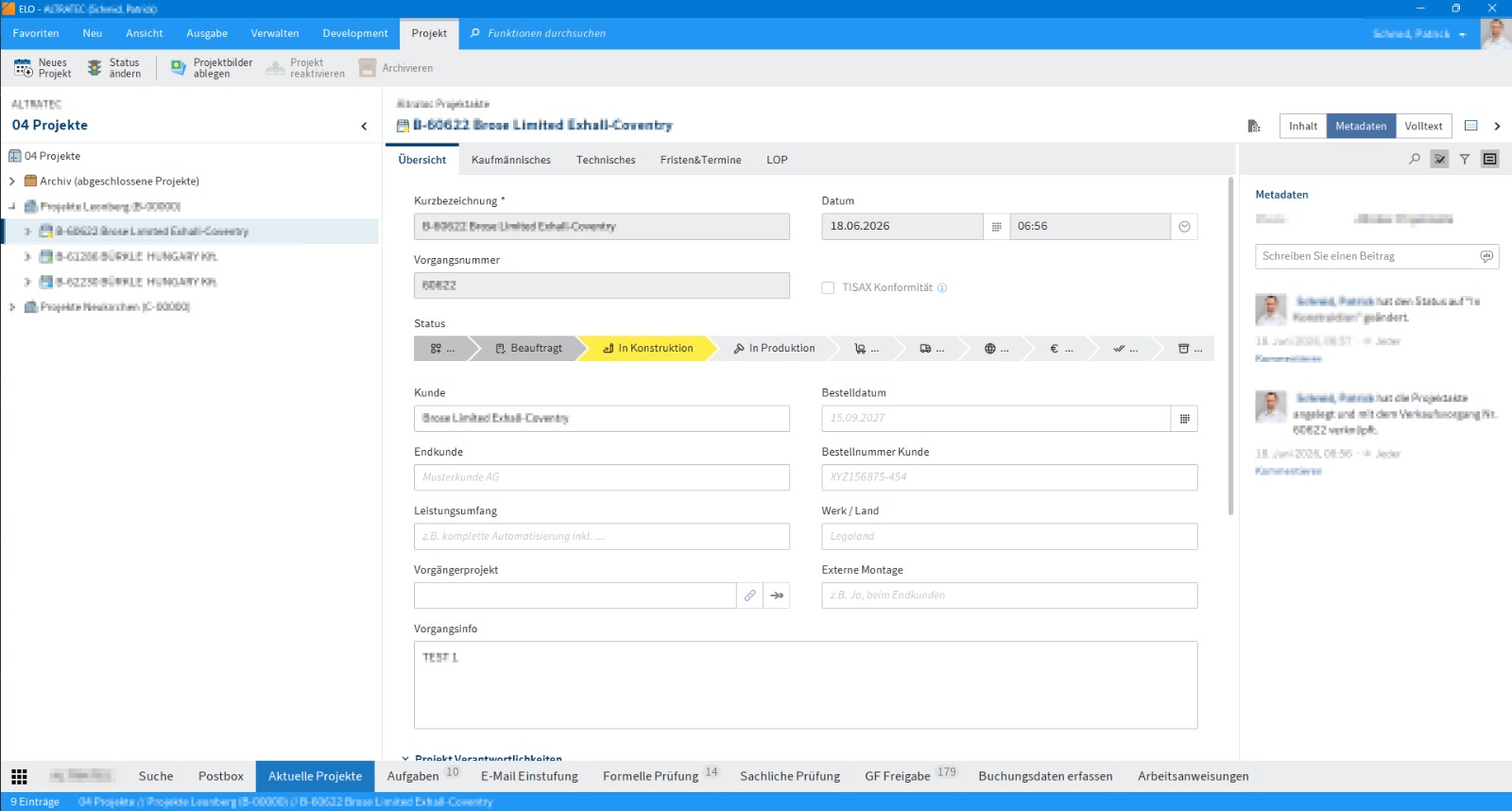Open the user account dropdown arrow

(1462, 34)
